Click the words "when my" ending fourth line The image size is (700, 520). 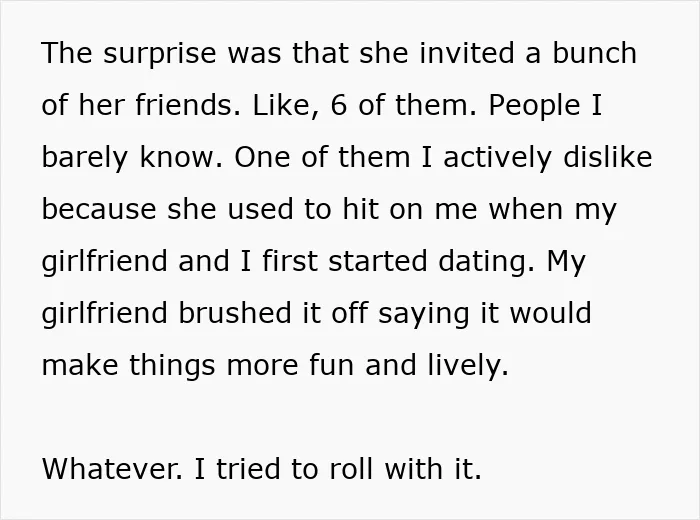pyautogui.click(x=553, y=210)
